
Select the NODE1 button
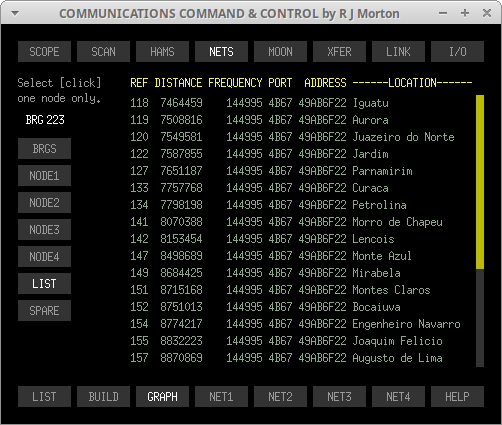click(44, 176)
